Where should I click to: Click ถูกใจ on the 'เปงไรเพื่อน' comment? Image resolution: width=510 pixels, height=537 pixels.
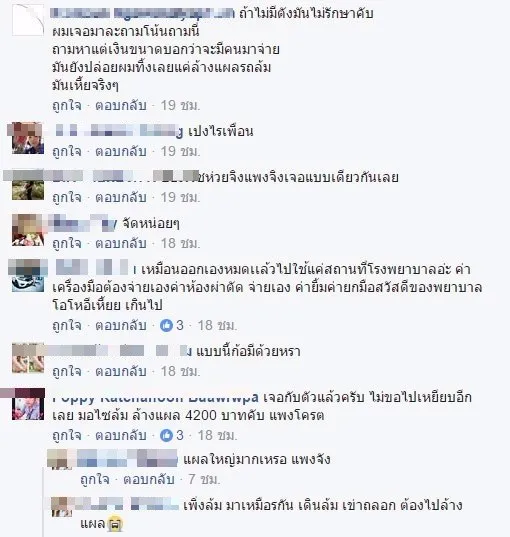point(67,151)
